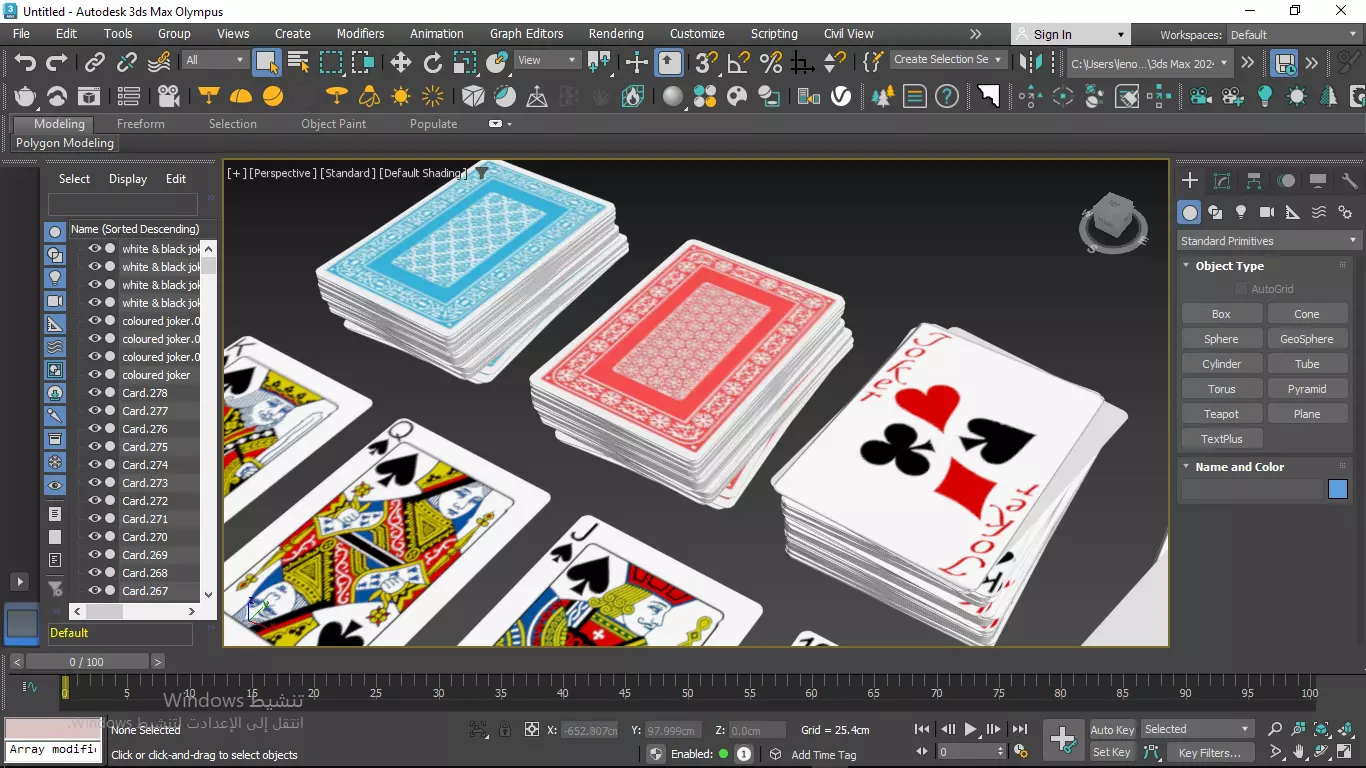
Task: Open the scene explorer filter funnel icon
Action: pyautogui.click(x=56, y=589)
